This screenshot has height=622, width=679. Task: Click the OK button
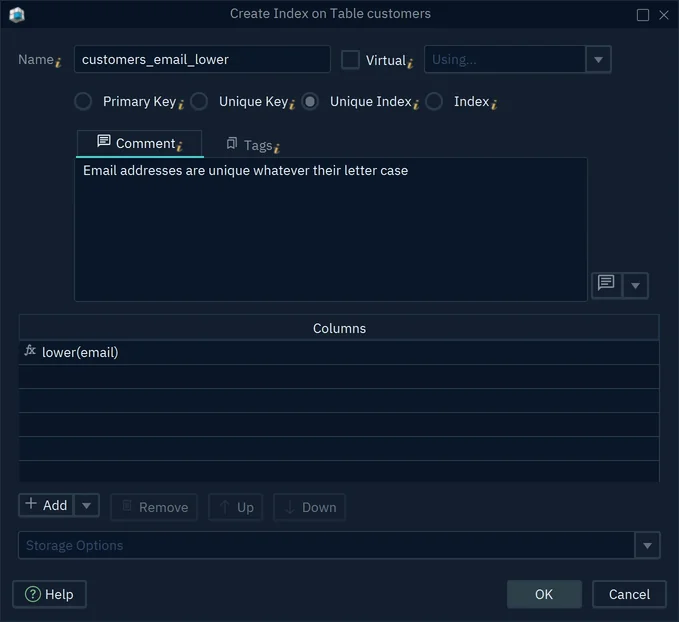544,594
